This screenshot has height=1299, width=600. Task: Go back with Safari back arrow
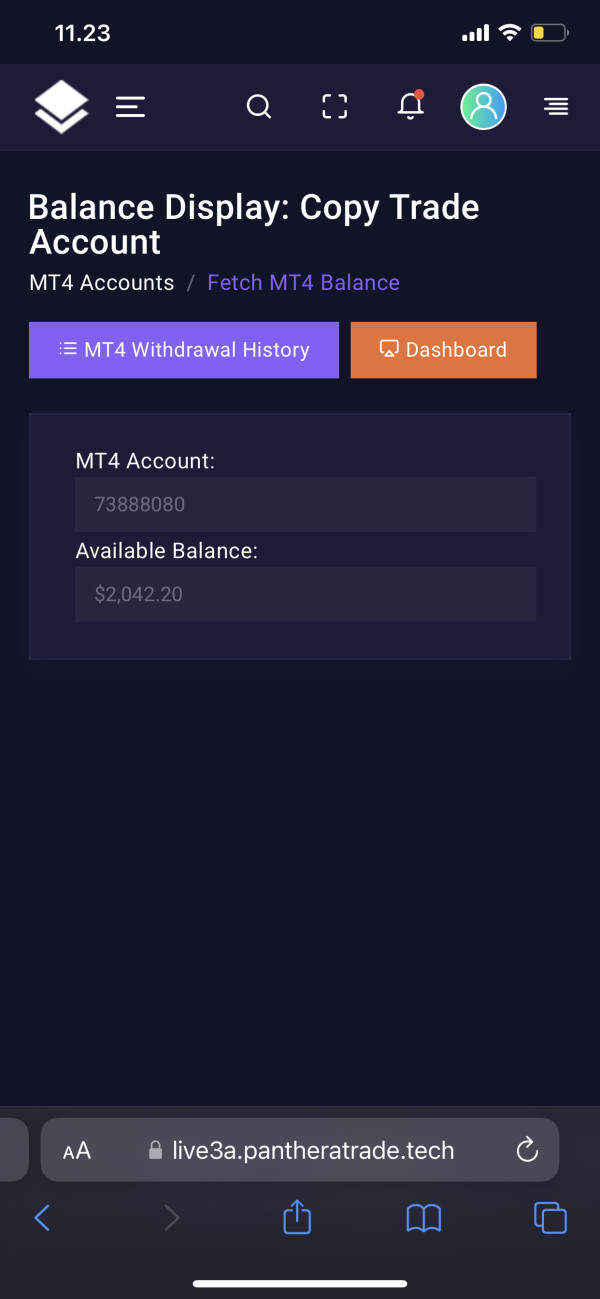pos(42,1217)
